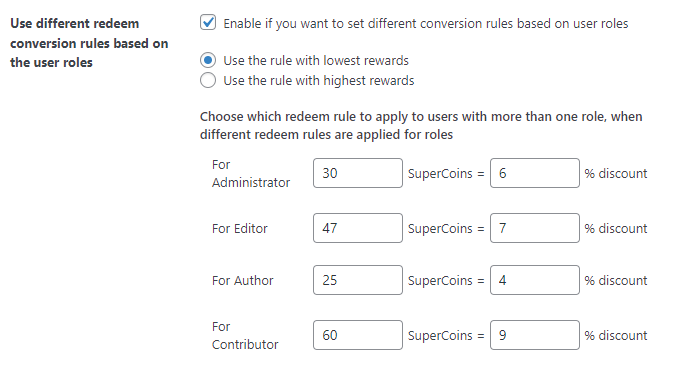Click the 'Use different redeem conversion rules' heading
Viewport: 675px width, 368px height.
point(89,43)
